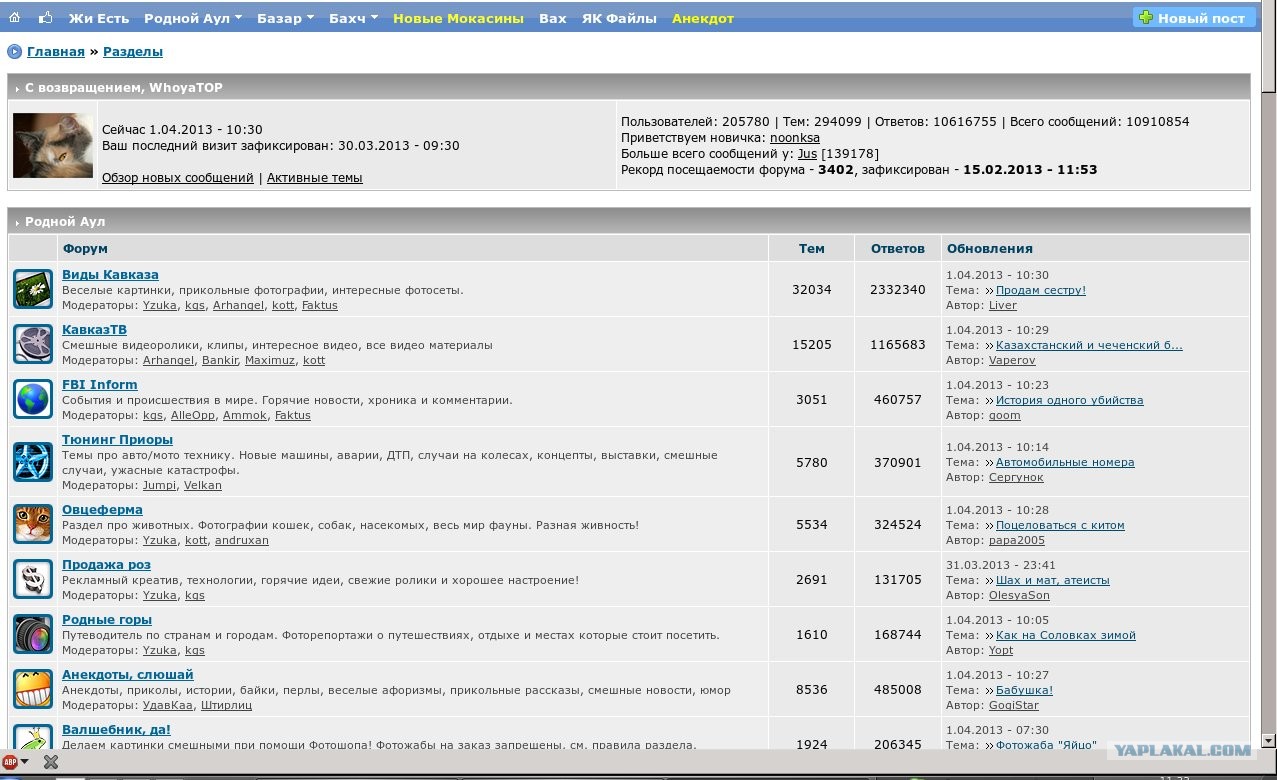Click the КавказТВ film reel icon
Image resolution: width=1277 pixels, height=780 pixels.
coord(33,344)
